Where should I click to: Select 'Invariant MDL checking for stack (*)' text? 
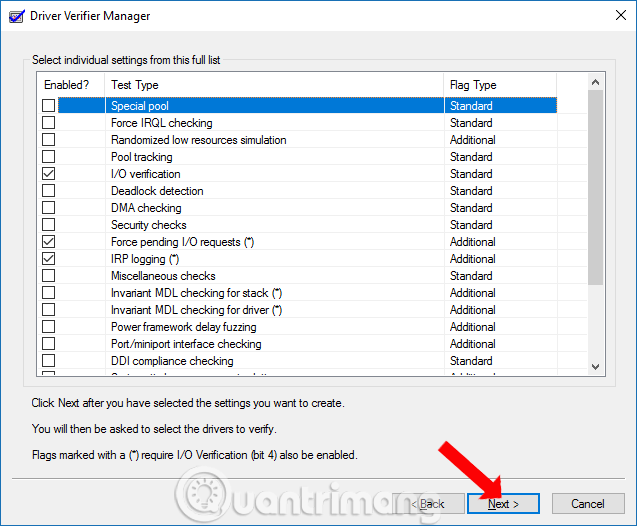coord(197,293)
